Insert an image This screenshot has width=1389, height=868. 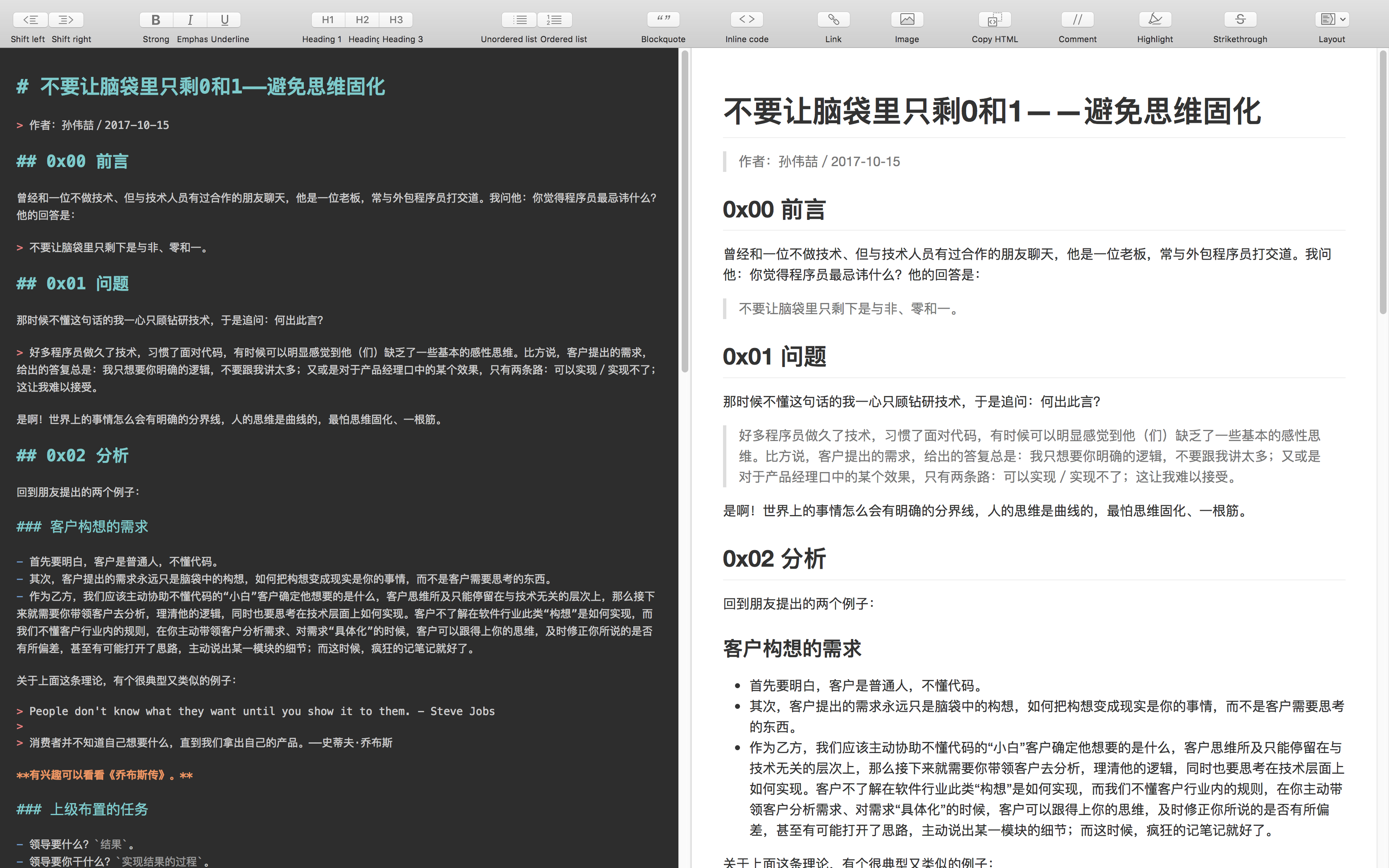[907, 19]
